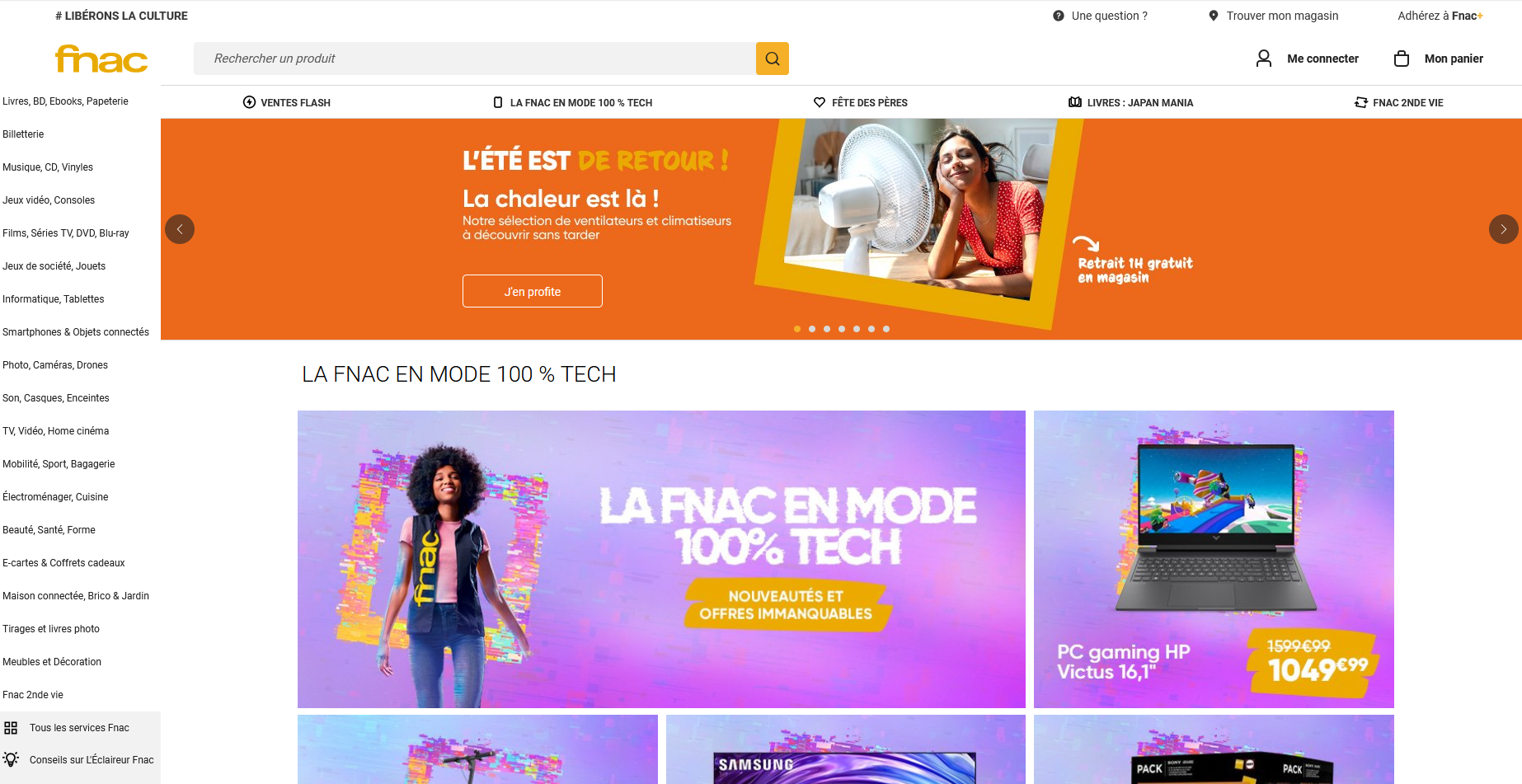
Task: Go to previous banner slide arrow
Action: pyautogui.click(x=180, y=229)
